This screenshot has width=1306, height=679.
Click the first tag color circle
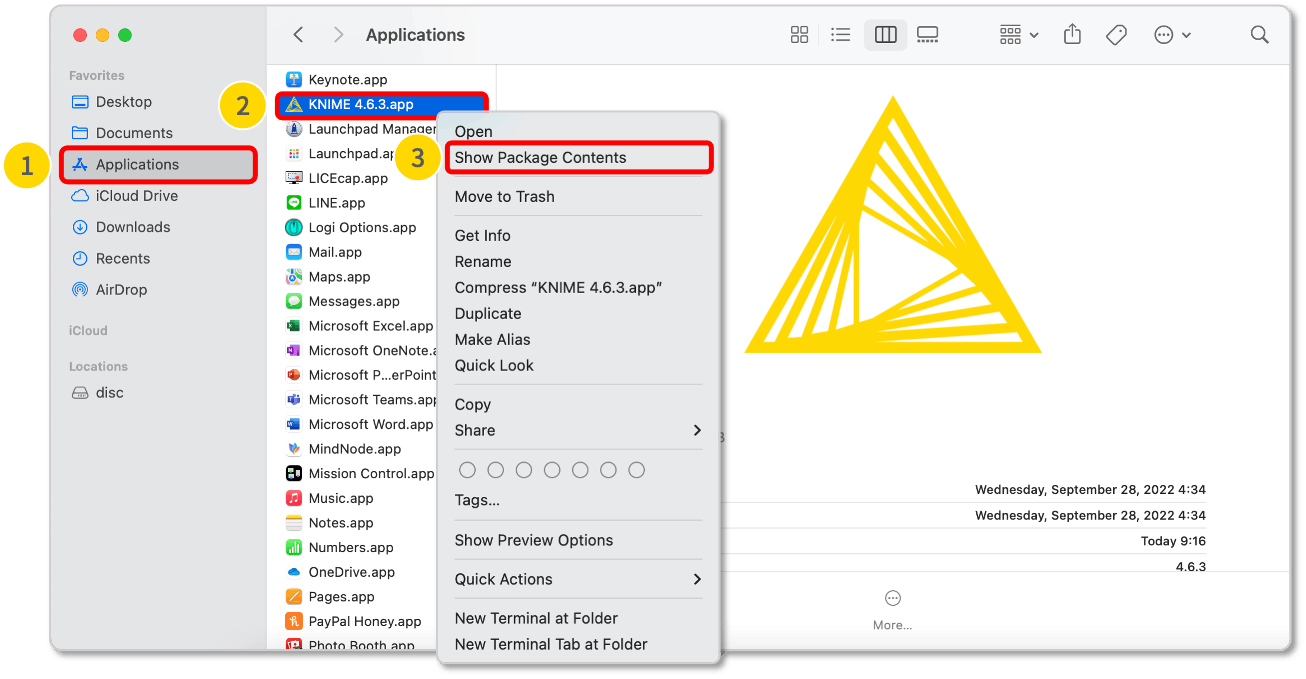pos(467,470)
